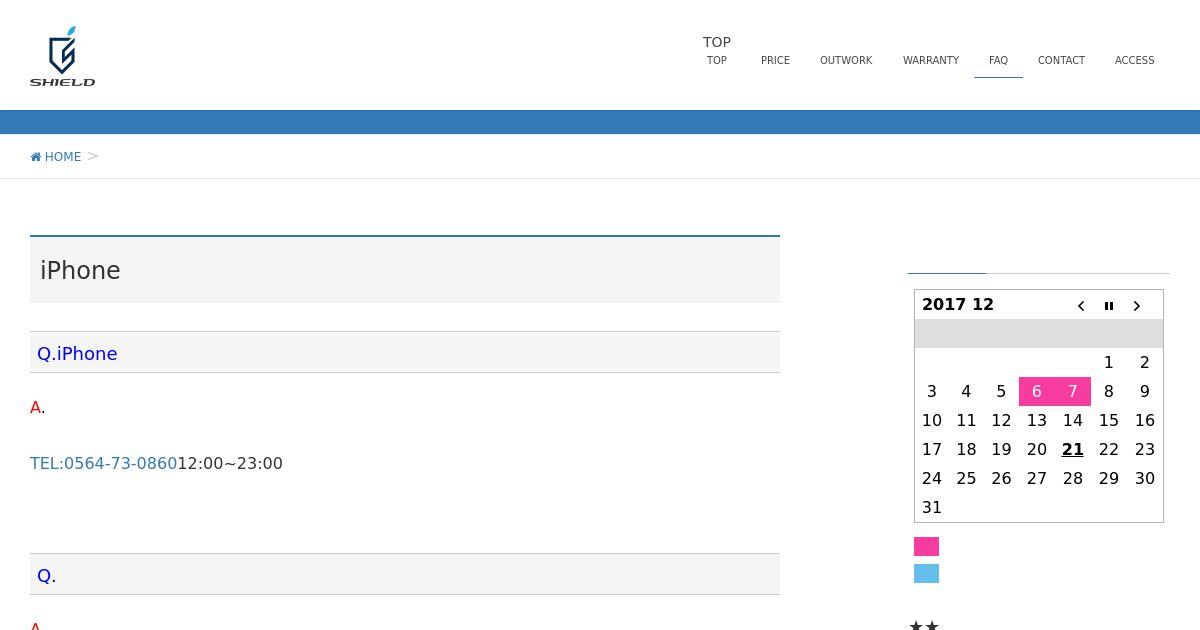Click the 12:00~23:00 hours text
1200x630 pixels.
coord(230,464)
